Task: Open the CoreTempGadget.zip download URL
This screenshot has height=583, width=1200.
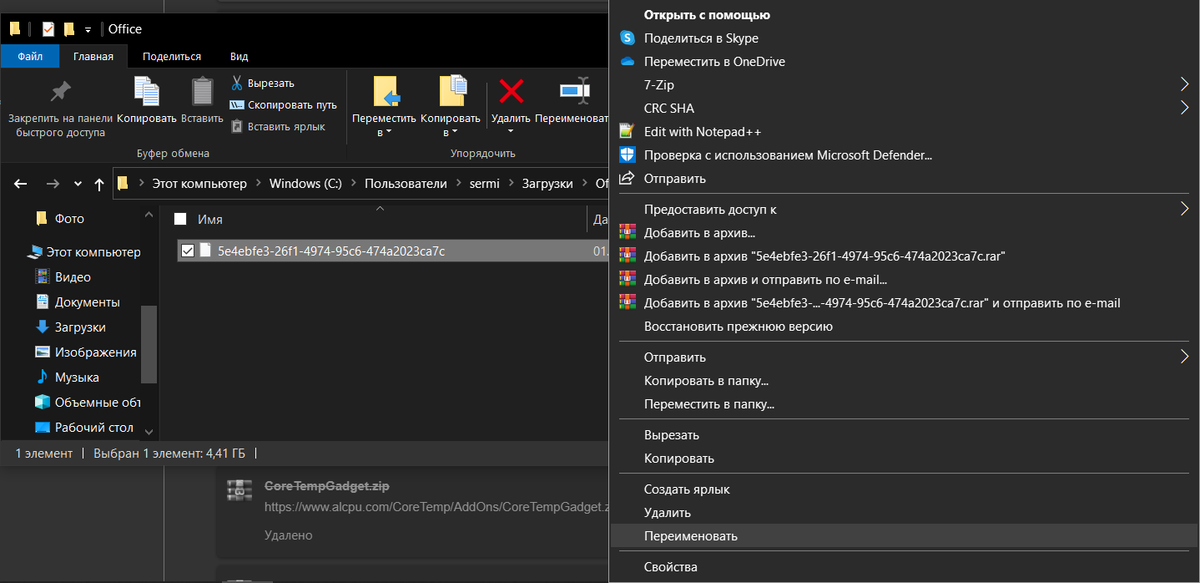Action: [437, 508]
